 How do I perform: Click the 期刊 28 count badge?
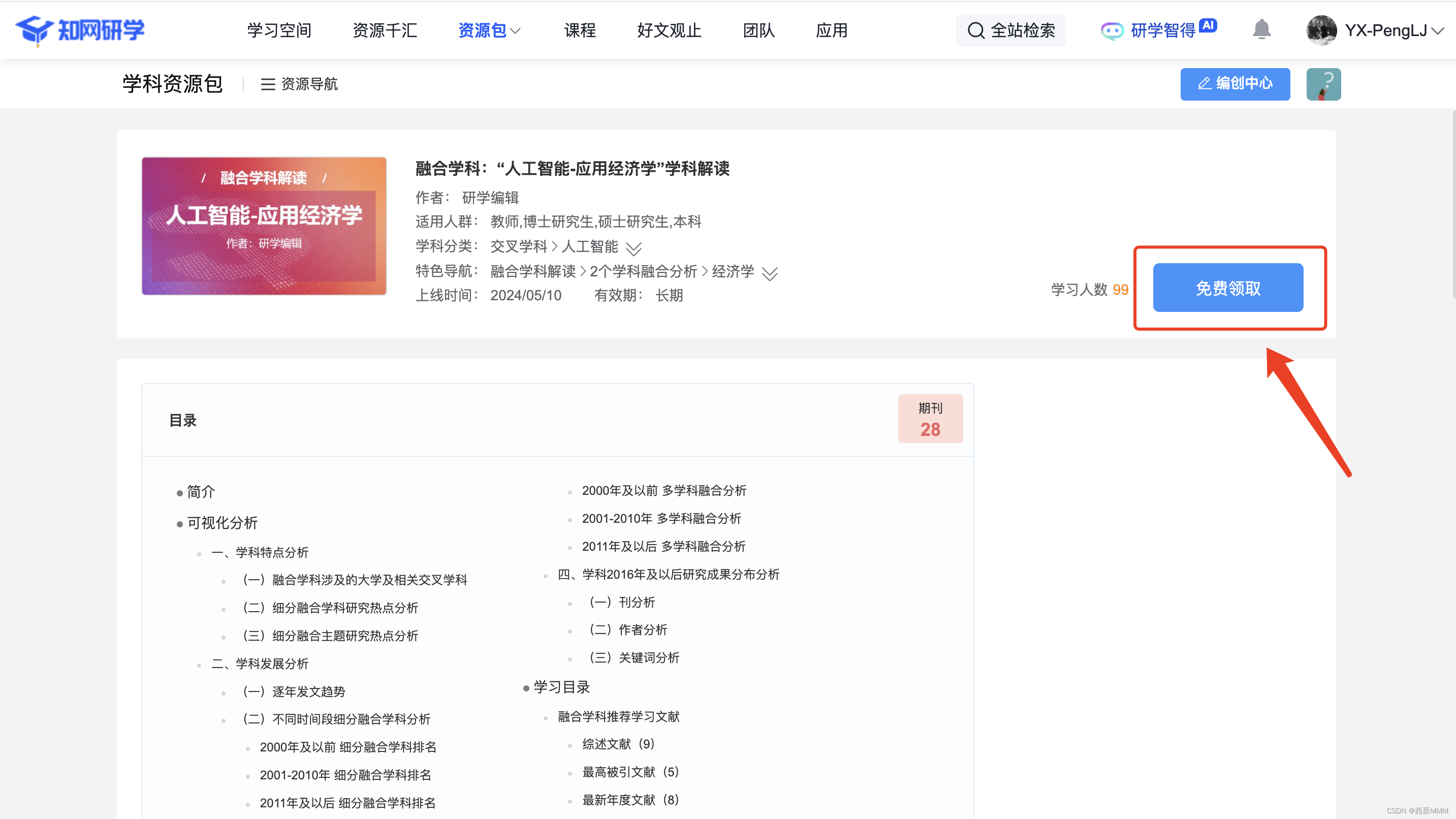click(x=930, y=419)
